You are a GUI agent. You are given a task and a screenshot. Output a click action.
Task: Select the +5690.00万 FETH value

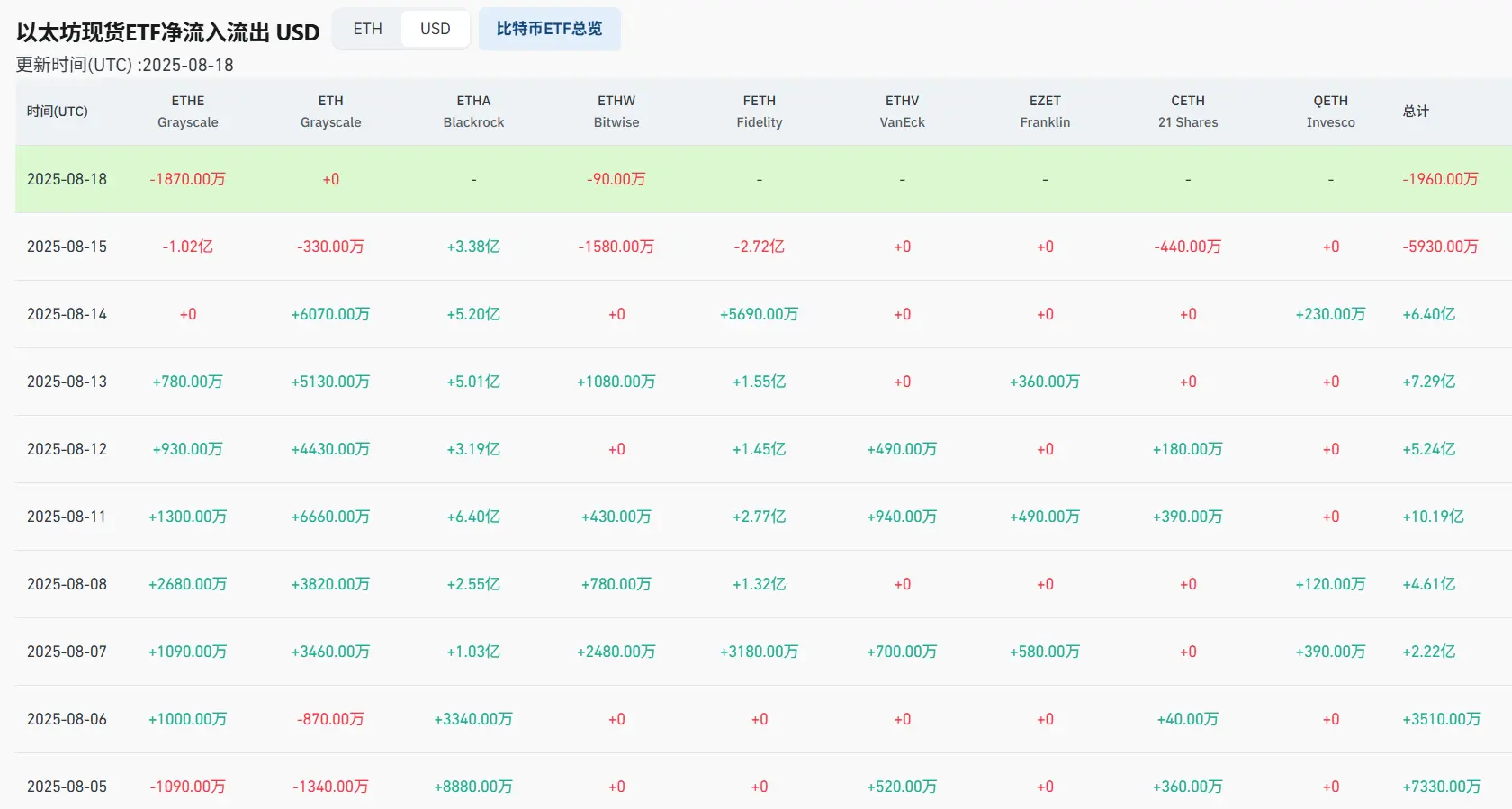(760, 314)
